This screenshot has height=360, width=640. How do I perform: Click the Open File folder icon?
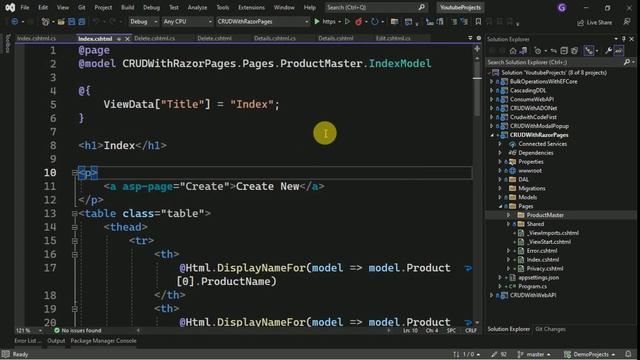(x=61, y=22)
